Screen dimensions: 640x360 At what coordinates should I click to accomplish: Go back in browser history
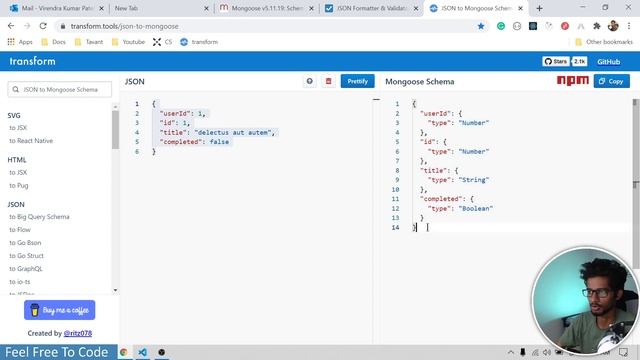pos(11,26)
